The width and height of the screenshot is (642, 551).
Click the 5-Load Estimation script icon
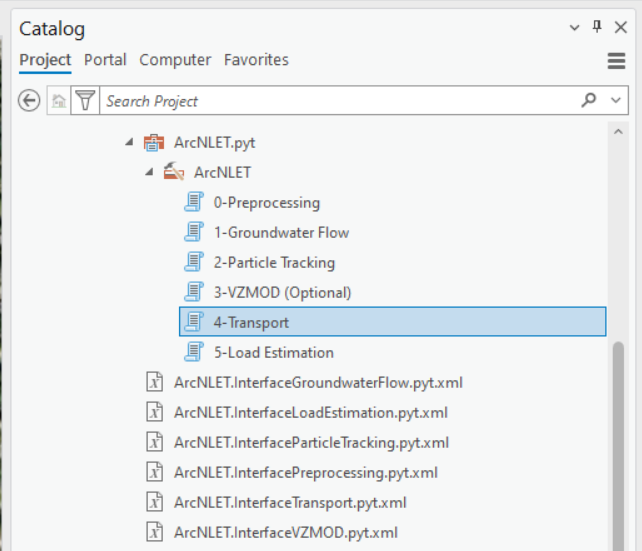point(194,352)
